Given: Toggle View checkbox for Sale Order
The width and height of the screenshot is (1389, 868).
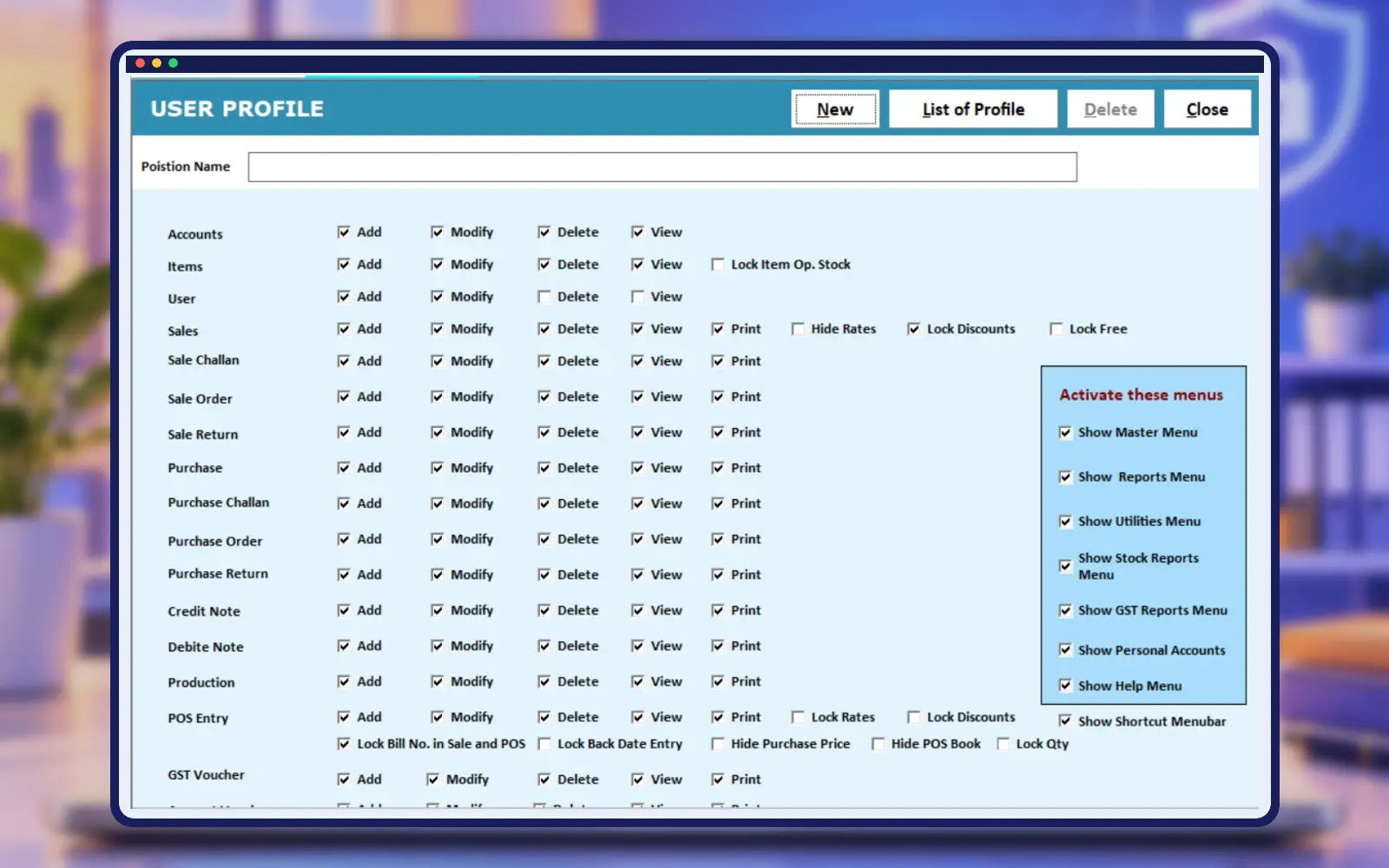Looking at the screenshot, I should coord(637,397).
